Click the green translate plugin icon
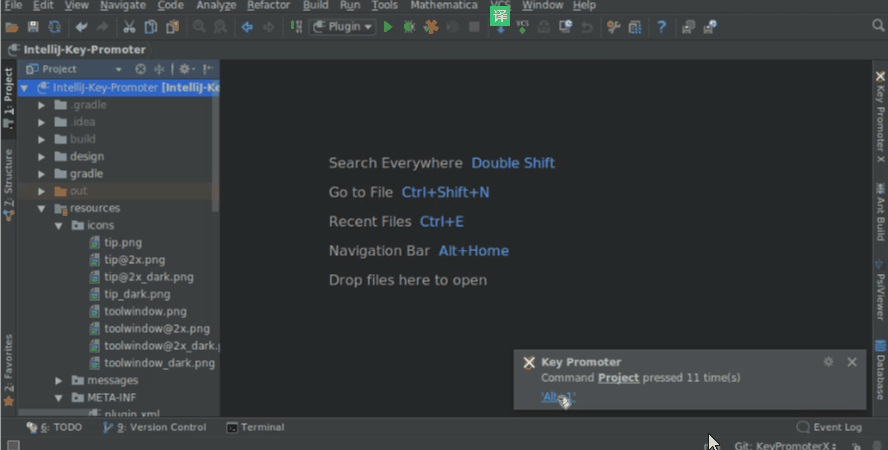 coord(500,16)
